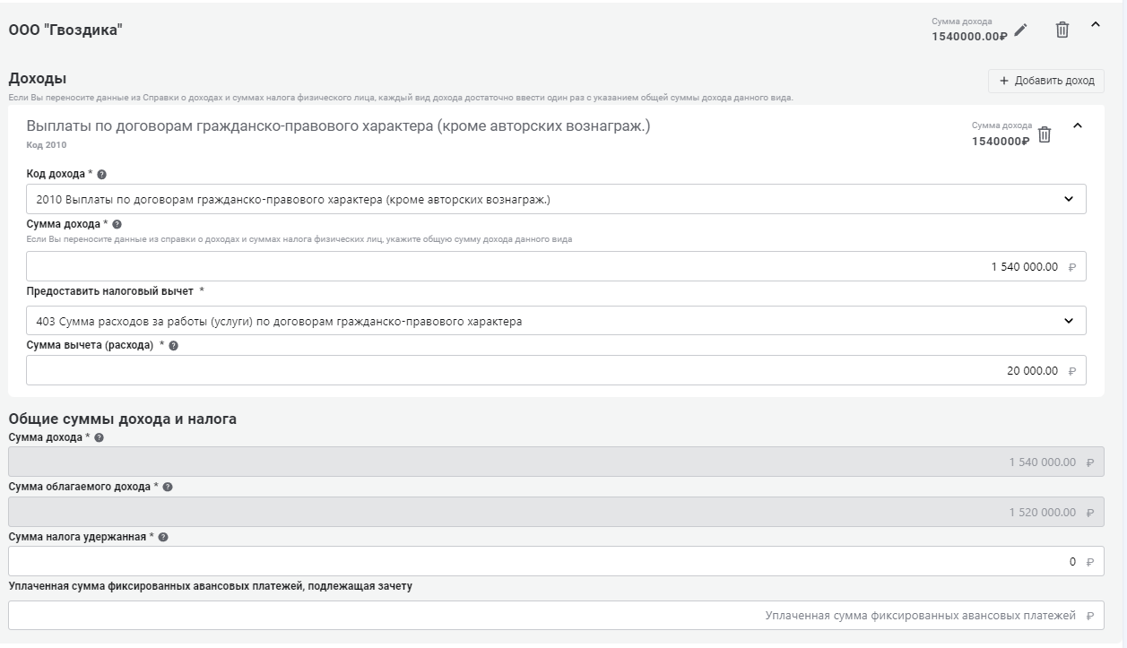Show help for Сумма облагаемого дохода

coord(168,487)
